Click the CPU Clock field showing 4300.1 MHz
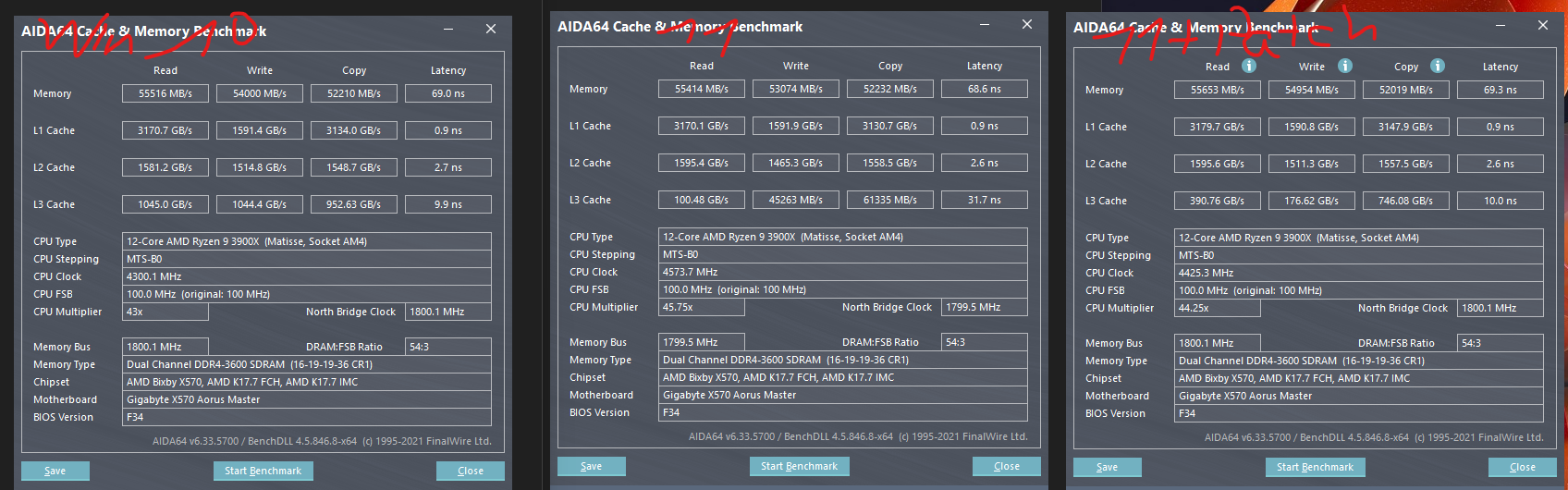Viewport: 1568px width, 490px height. tap(307, 276)
